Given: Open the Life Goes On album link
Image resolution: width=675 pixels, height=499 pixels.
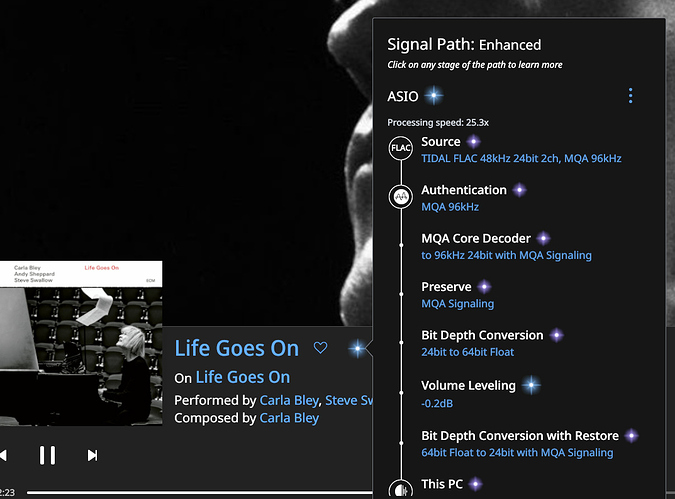Looking at the screenshot, I should pyautogui.click(x=243, y=378).
